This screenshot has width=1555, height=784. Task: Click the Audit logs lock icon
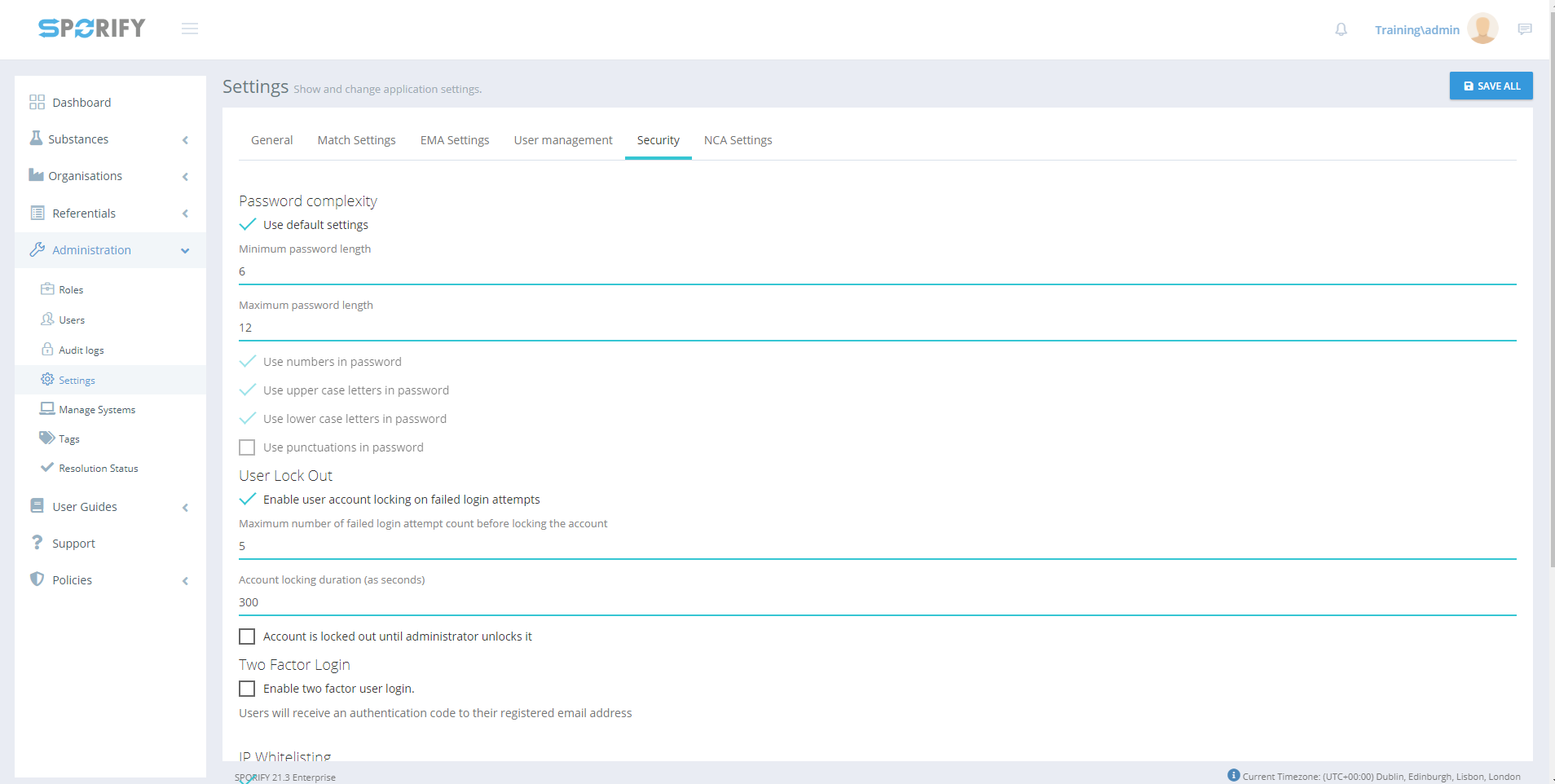pos(47,350)
